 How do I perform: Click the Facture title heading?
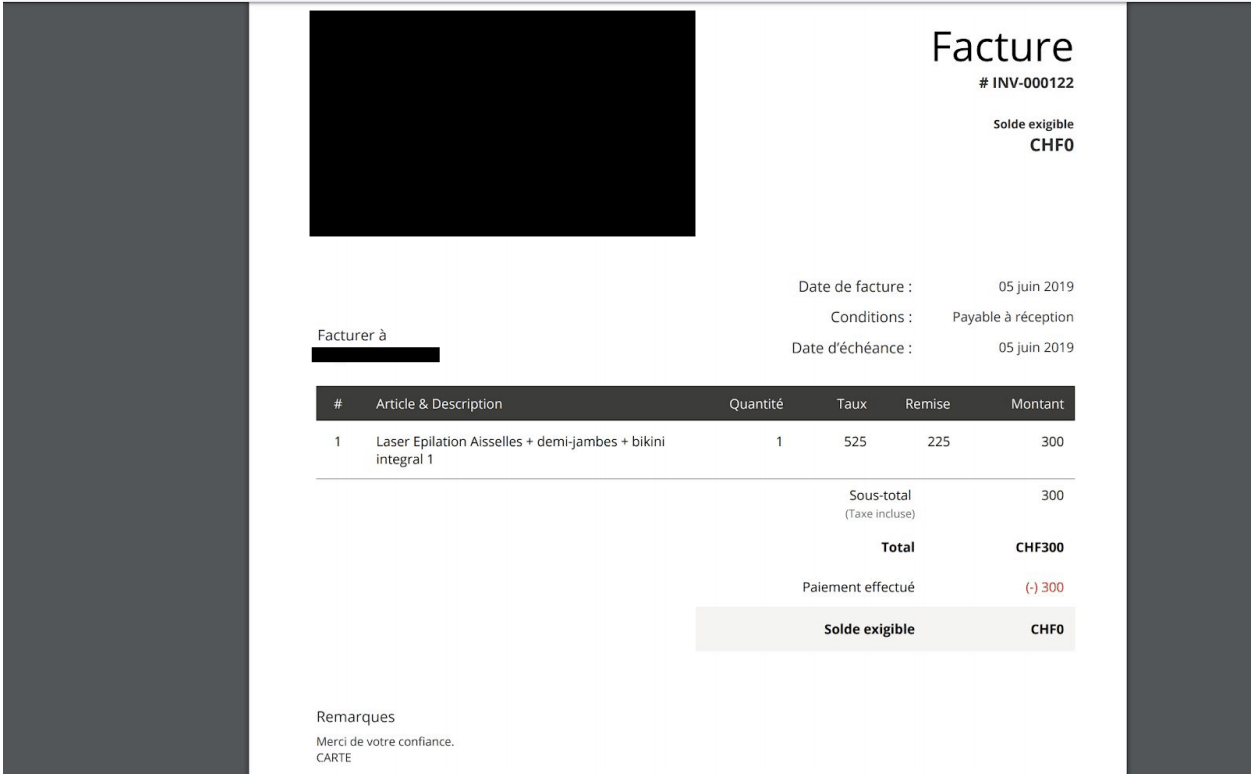[1003, 46]
